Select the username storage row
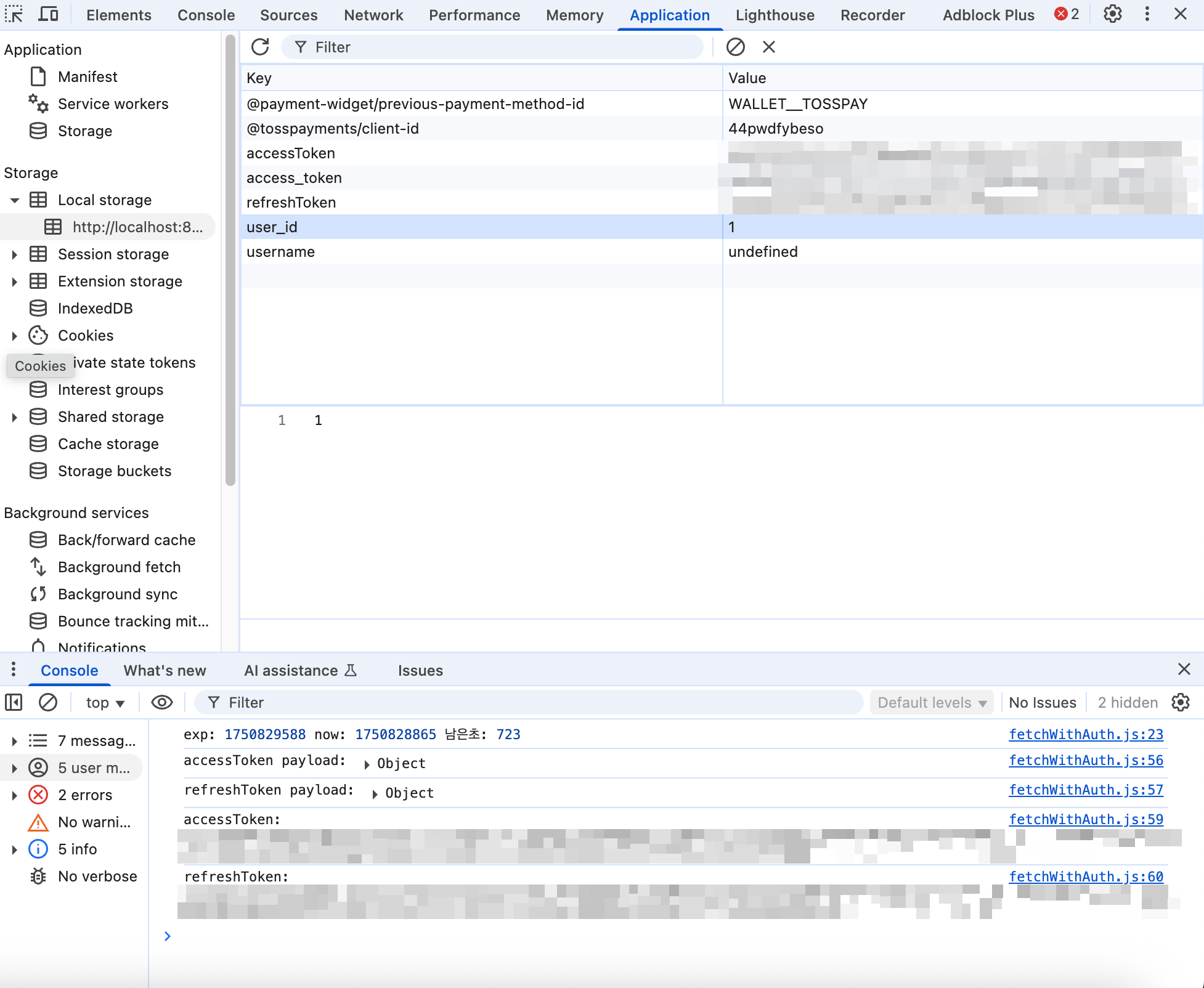 click(x=722, y=251)
